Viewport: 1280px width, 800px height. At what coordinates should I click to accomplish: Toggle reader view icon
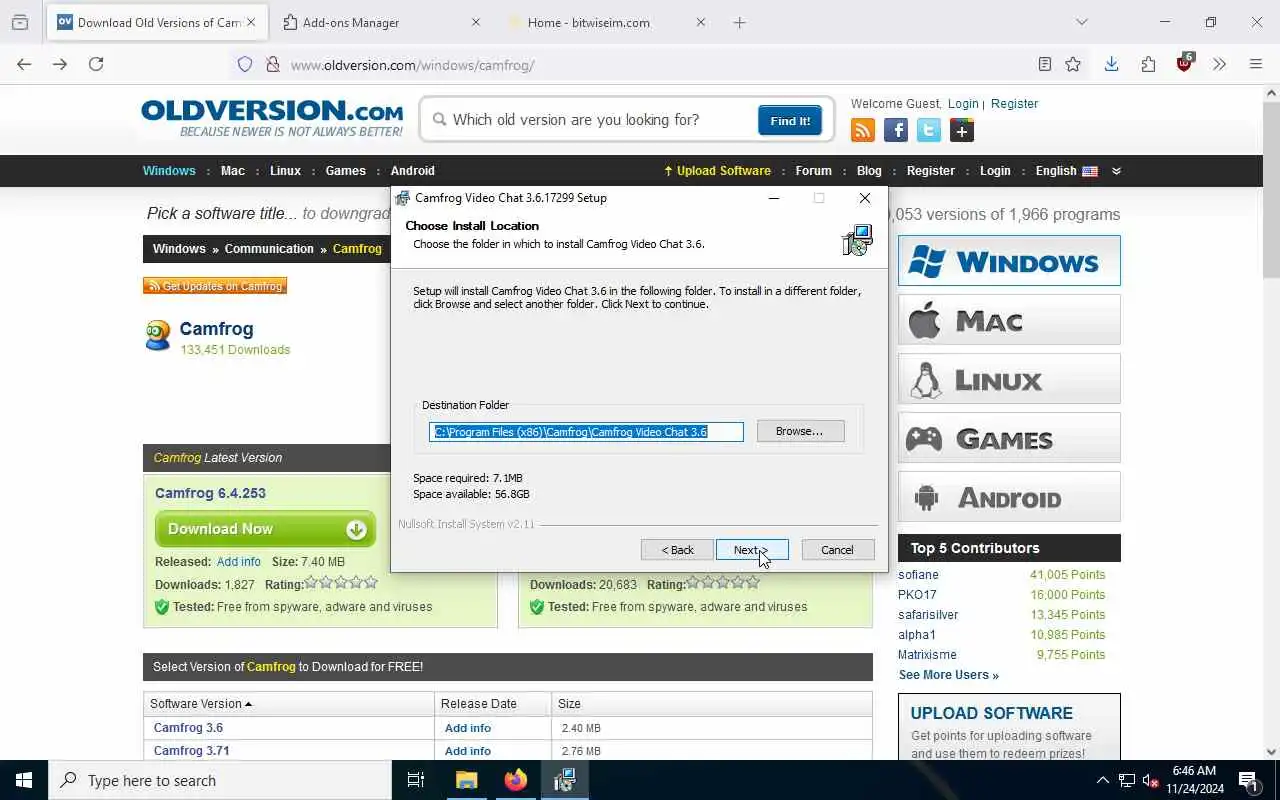(x=1044, y=64)
